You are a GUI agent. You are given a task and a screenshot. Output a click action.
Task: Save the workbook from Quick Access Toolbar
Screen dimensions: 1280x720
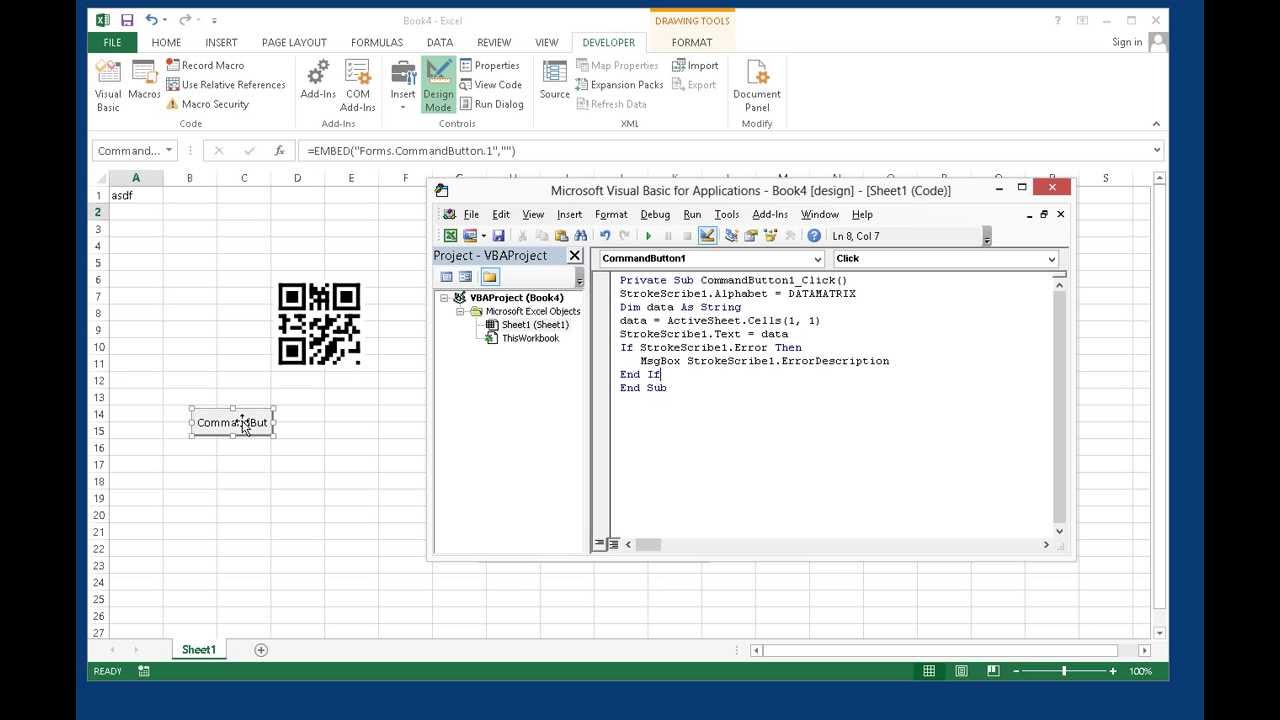pos(127,20)
